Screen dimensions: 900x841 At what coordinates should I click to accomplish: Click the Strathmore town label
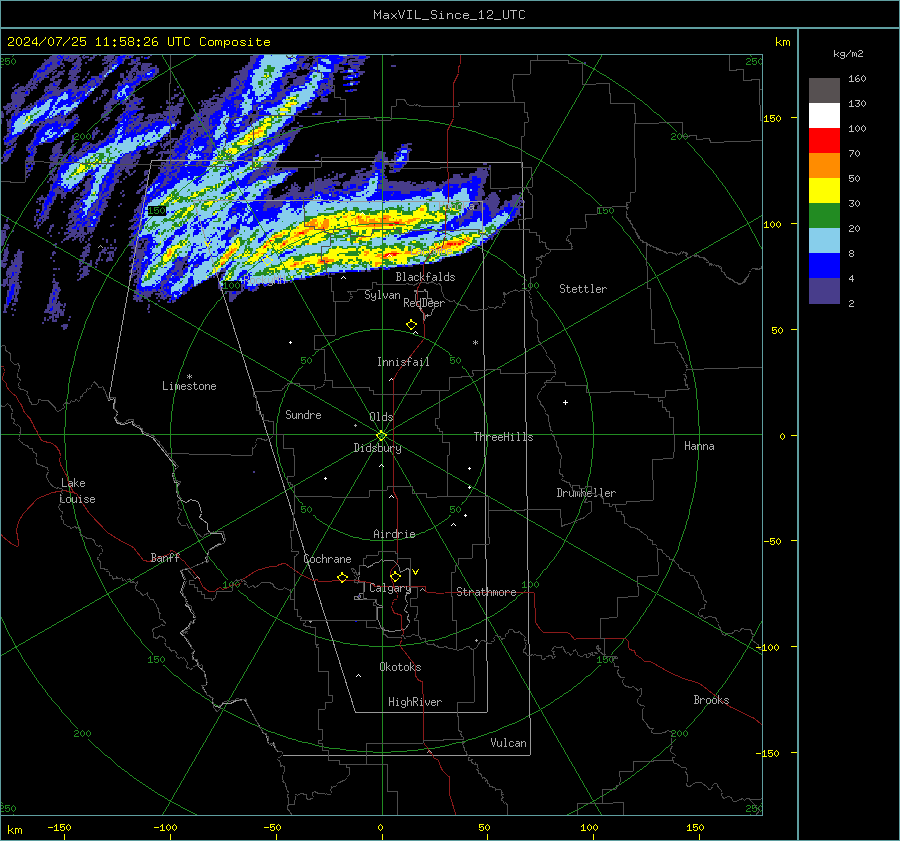tap(486, 592)
